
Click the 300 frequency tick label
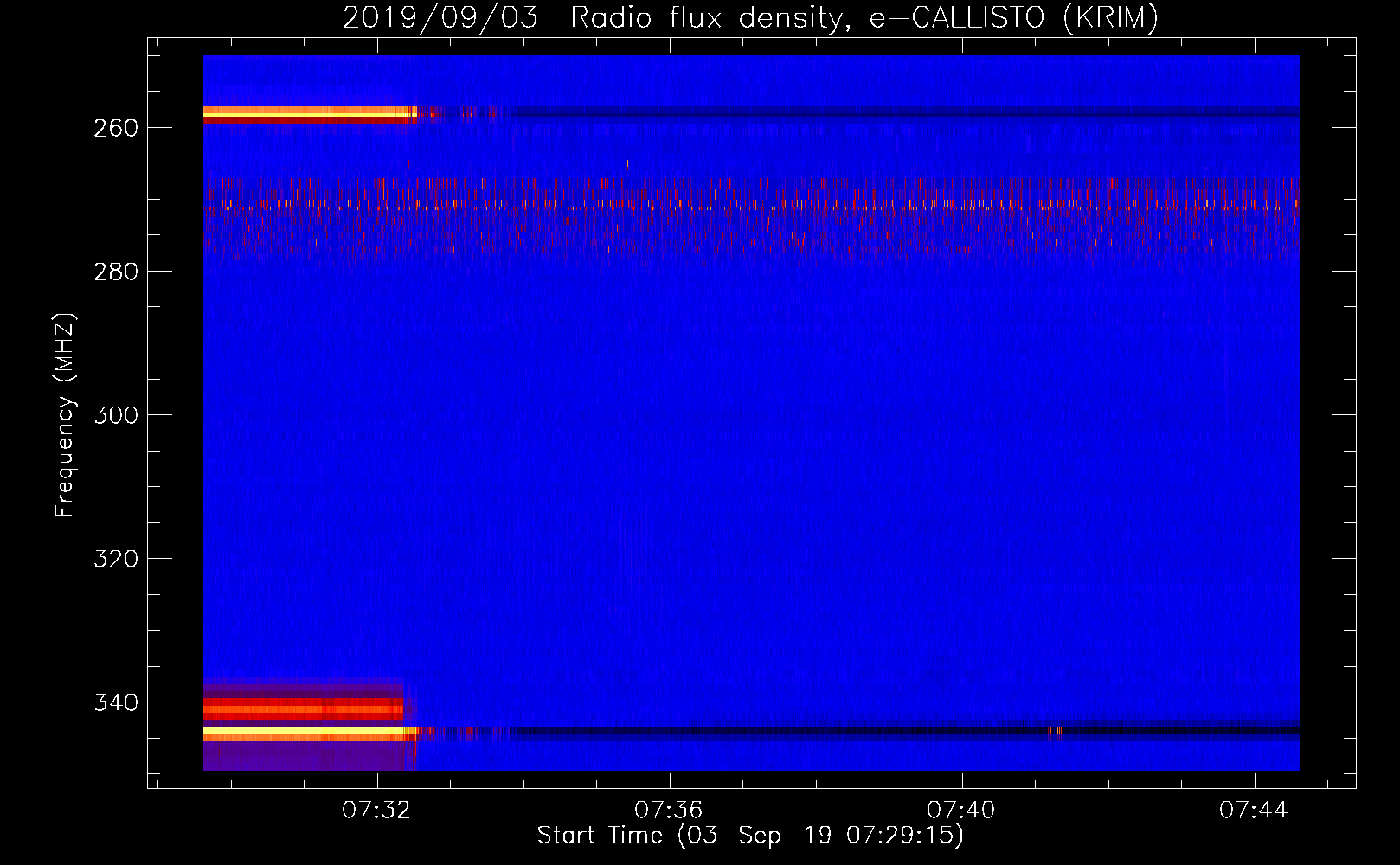click(x=116, y=415)
